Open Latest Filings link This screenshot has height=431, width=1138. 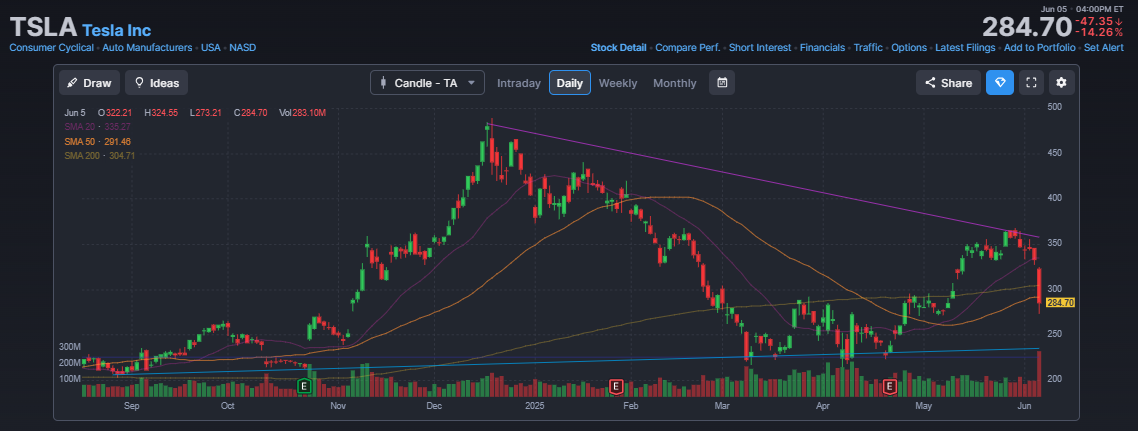(965, 47)
